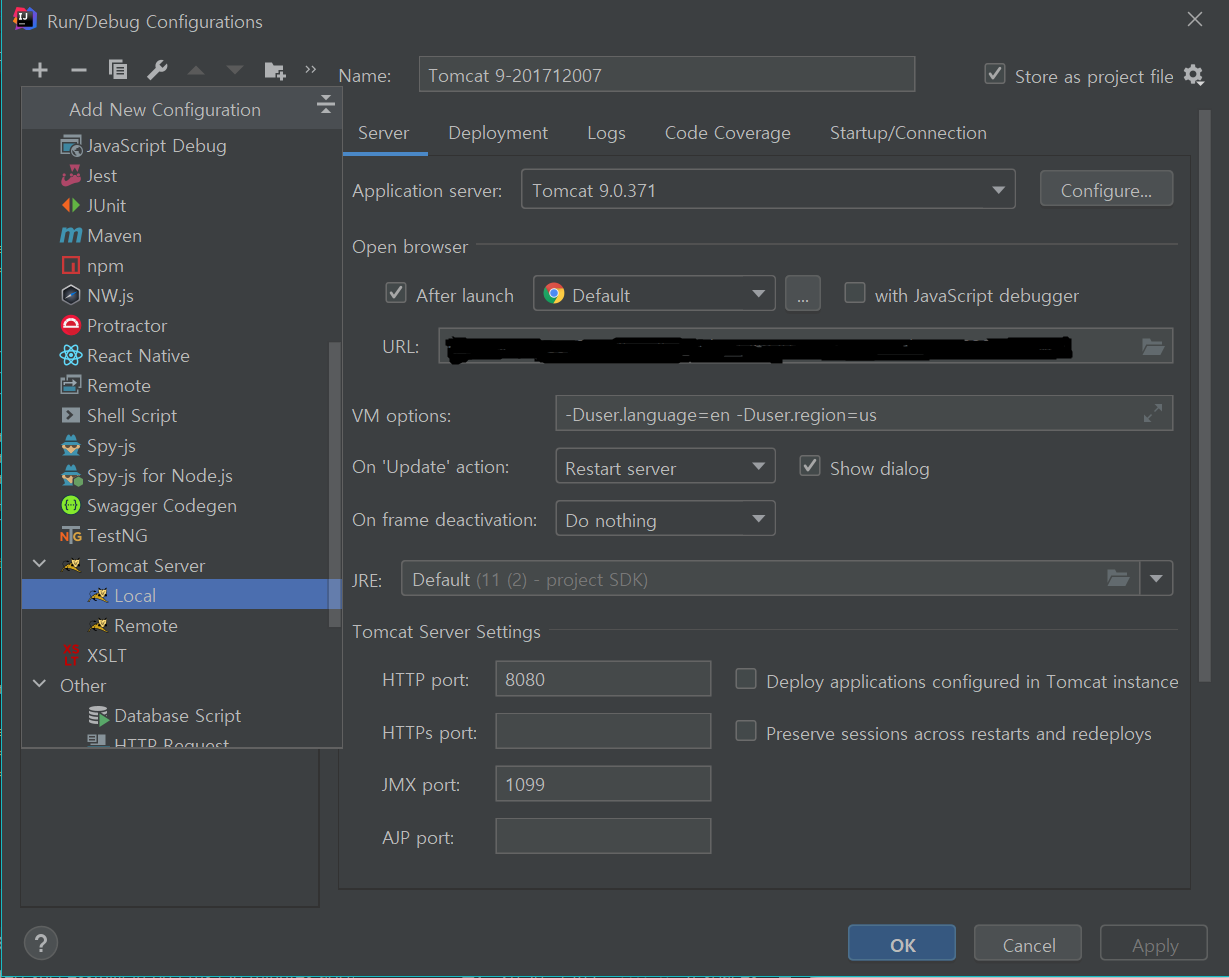Image resolution: width=1229 pixels, height=978 pixels.
Task: Open Application server dropdown
Action: (x=768, y=189)
